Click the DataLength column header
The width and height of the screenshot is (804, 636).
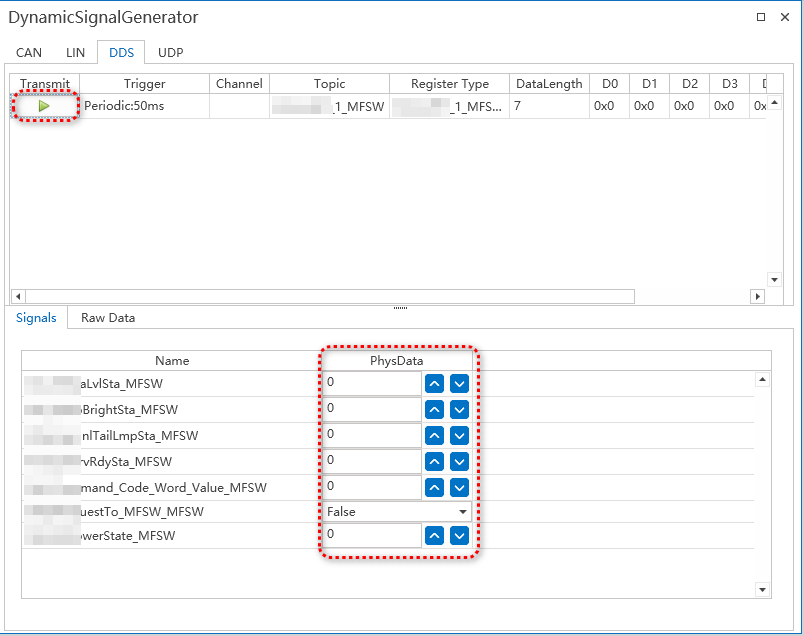pyautogui.click(x=548, y=84)
